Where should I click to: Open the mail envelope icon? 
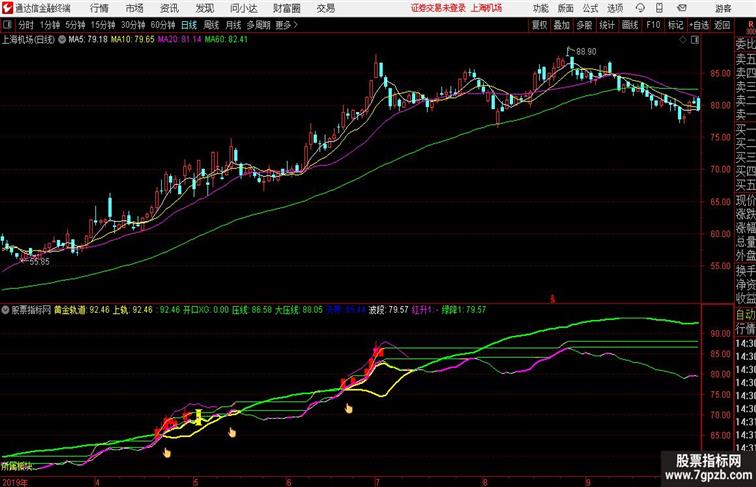tap(682, 8)
